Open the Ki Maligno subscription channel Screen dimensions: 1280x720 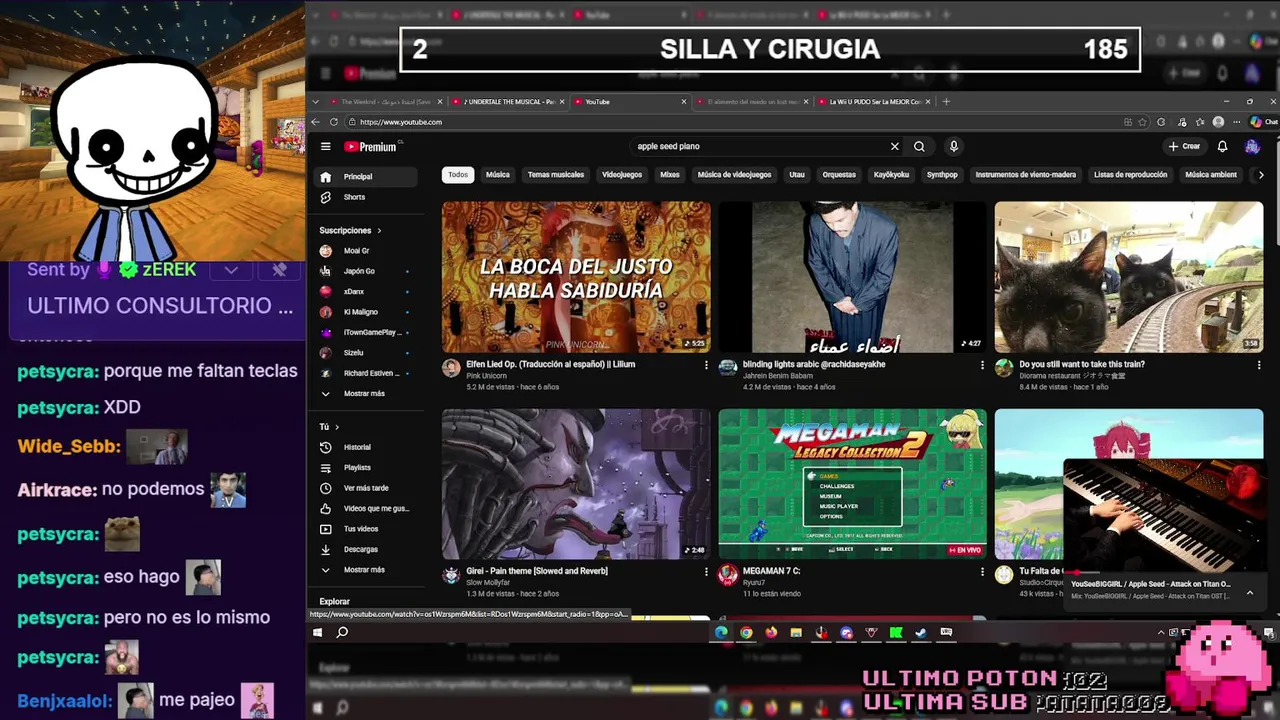(366, 312)
